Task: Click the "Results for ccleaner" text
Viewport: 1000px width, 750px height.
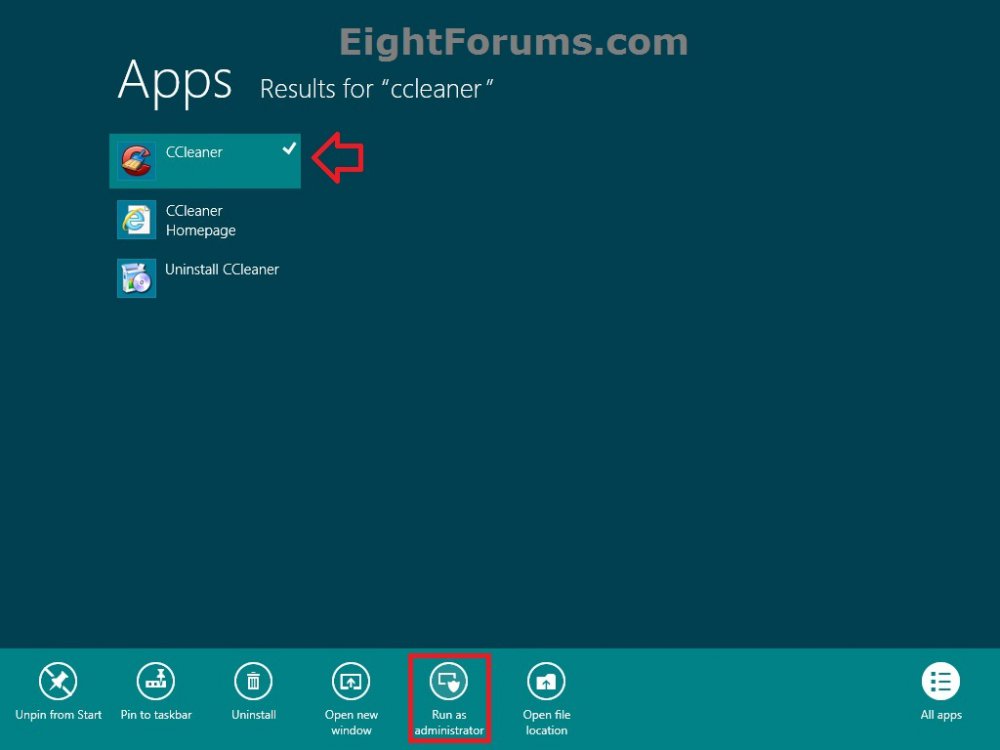Action: (376, 89)
